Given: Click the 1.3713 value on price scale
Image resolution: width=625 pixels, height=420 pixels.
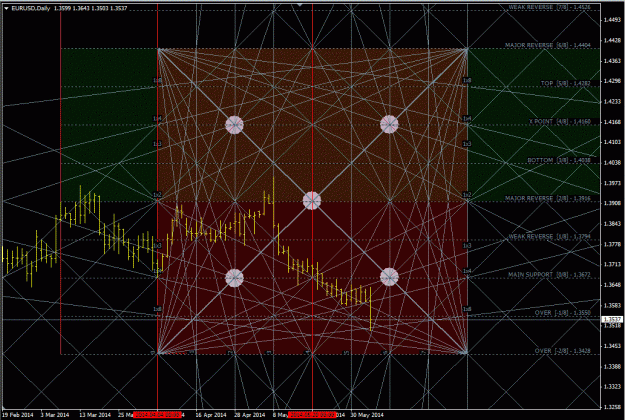Looking at the screenshot, I should coord(612,264).
